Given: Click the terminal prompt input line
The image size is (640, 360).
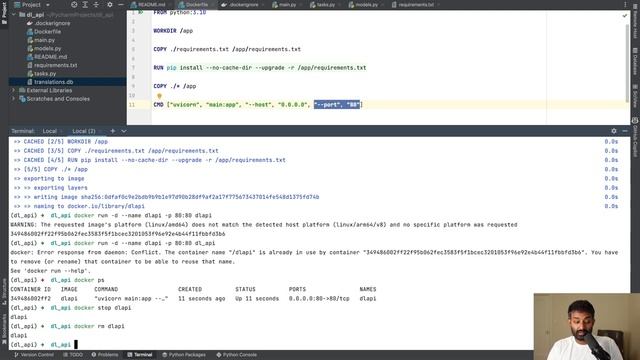Looking at the screenshot, I should tap(320, 345).
